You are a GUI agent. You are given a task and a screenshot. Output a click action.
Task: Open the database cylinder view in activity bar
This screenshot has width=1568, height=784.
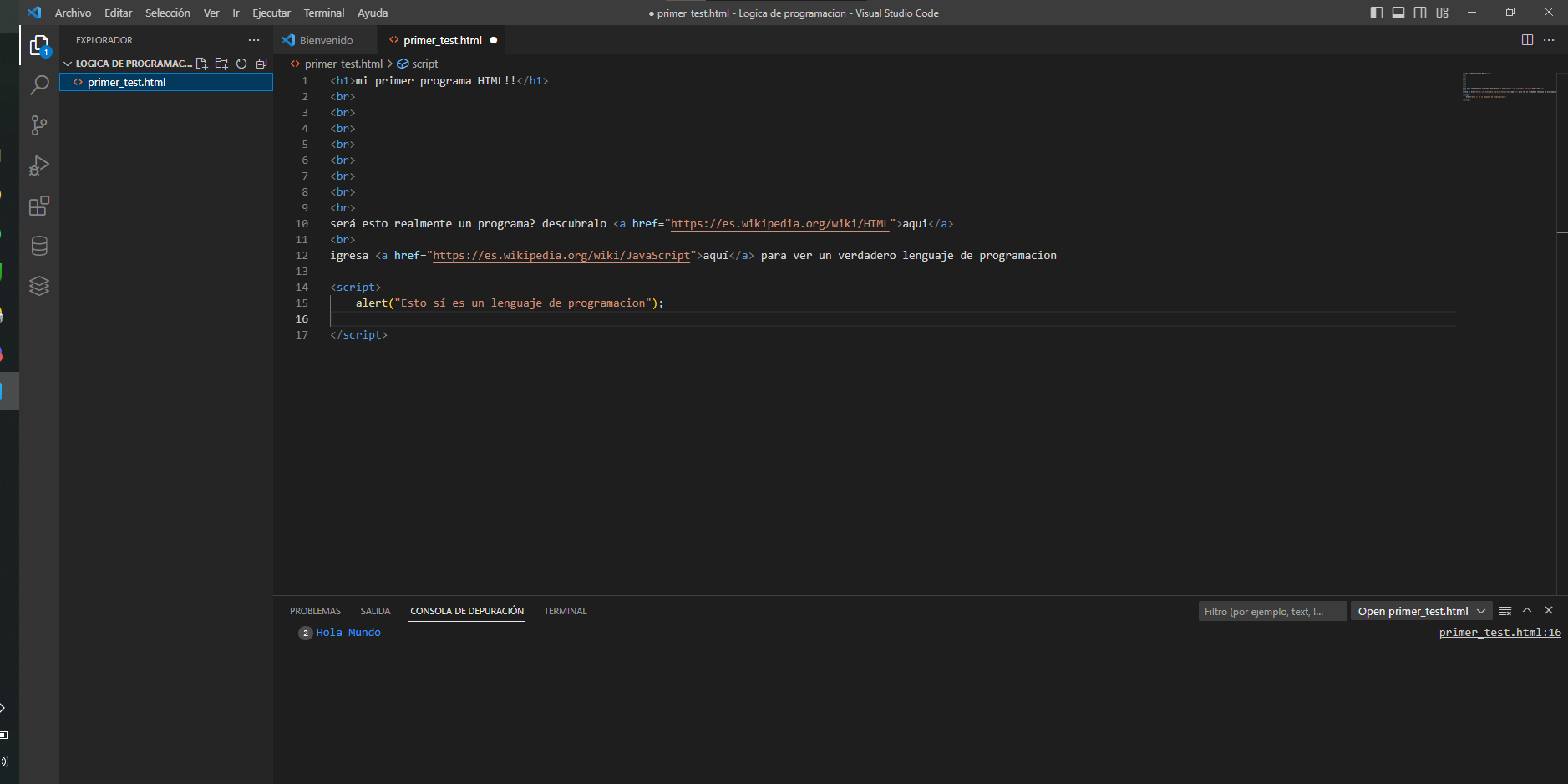[39, 246]
